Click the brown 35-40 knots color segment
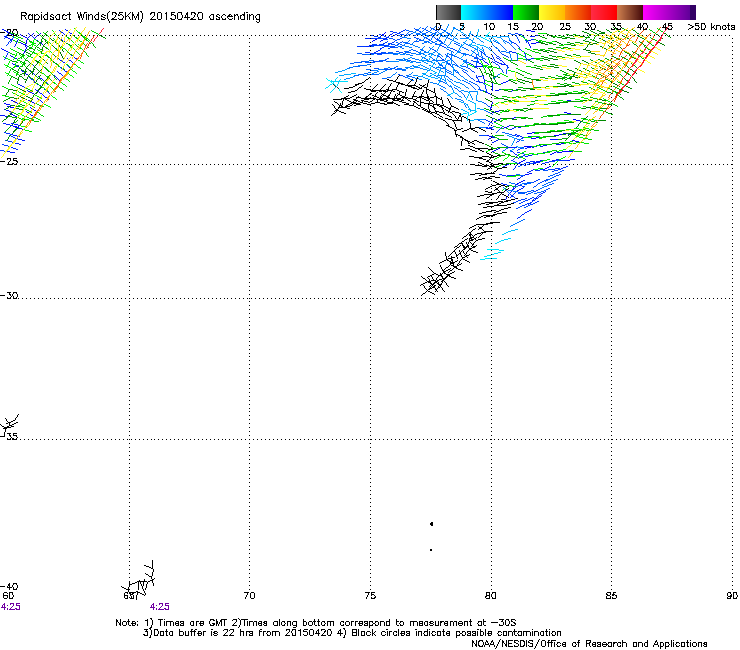This screenshot has width=740, height=650. 630,12
